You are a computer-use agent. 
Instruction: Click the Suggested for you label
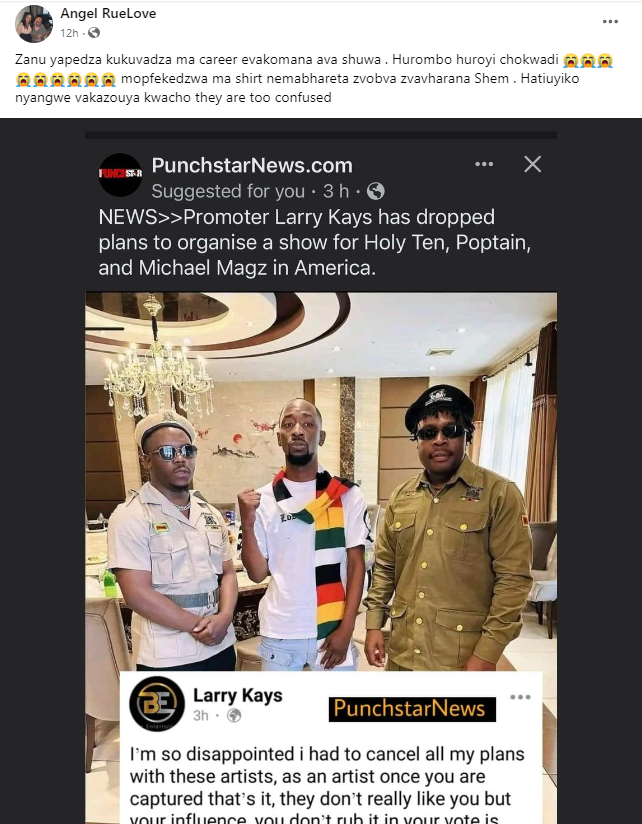pyautogui.click(x=228, y=191)
